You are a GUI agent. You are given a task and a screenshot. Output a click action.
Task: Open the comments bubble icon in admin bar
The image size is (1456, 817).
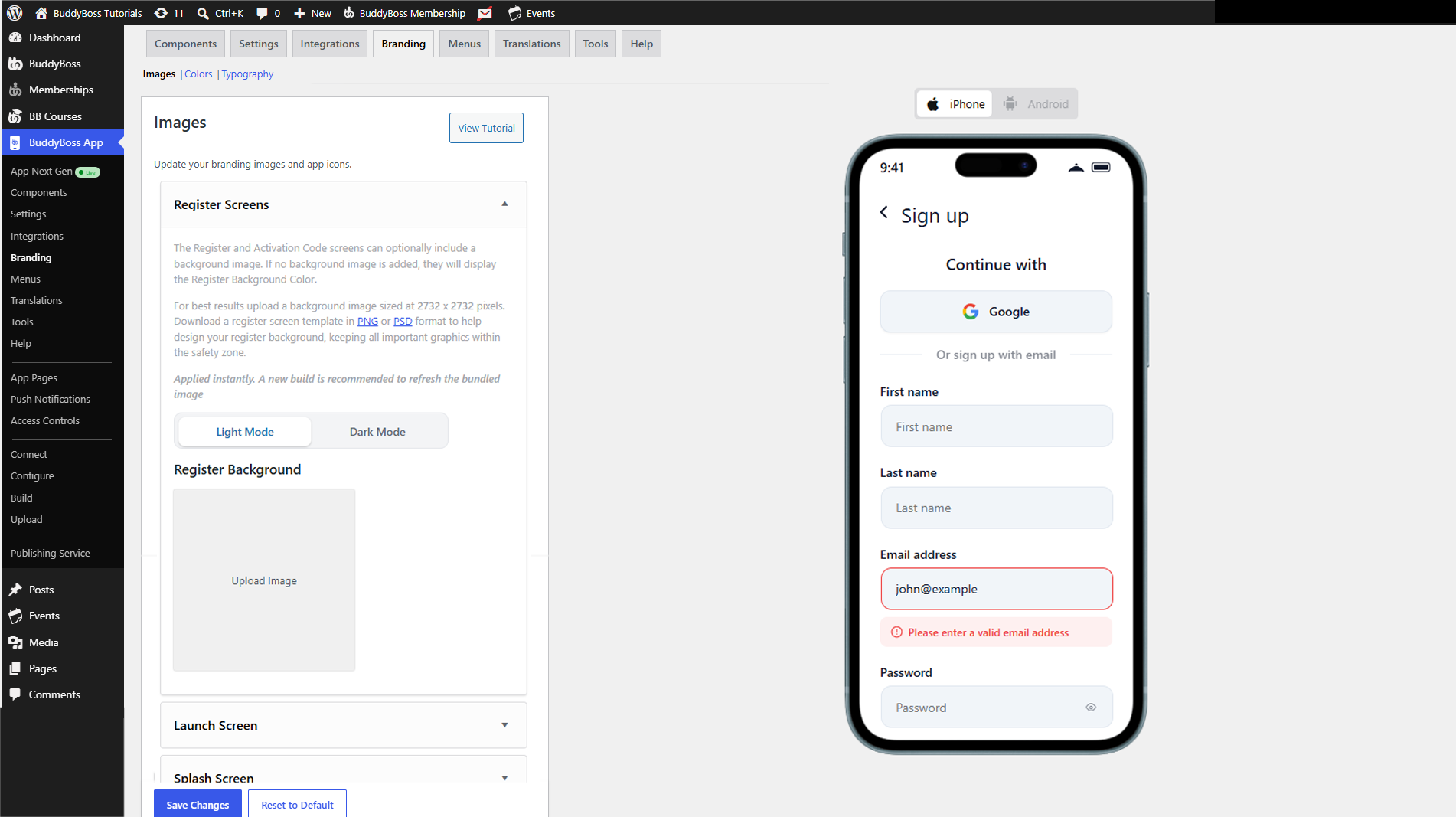(x=262, y=13)
